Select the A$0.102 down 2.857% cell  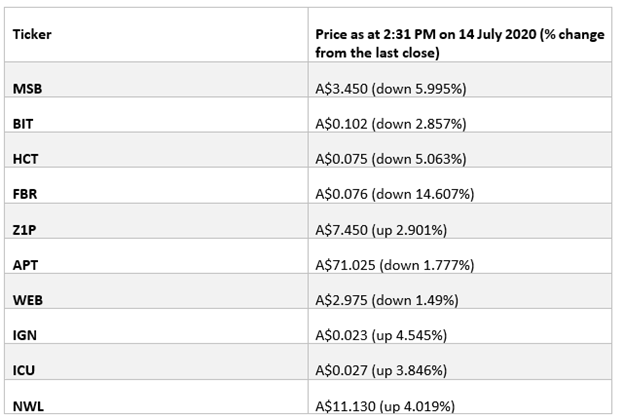[460, 115]
